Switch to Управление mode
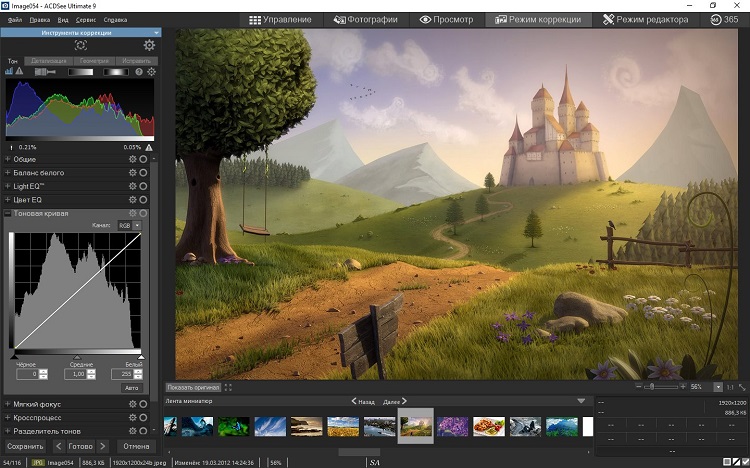Image resolution: width=750 pixels, height=468 pixels. [x=280, y=20]
